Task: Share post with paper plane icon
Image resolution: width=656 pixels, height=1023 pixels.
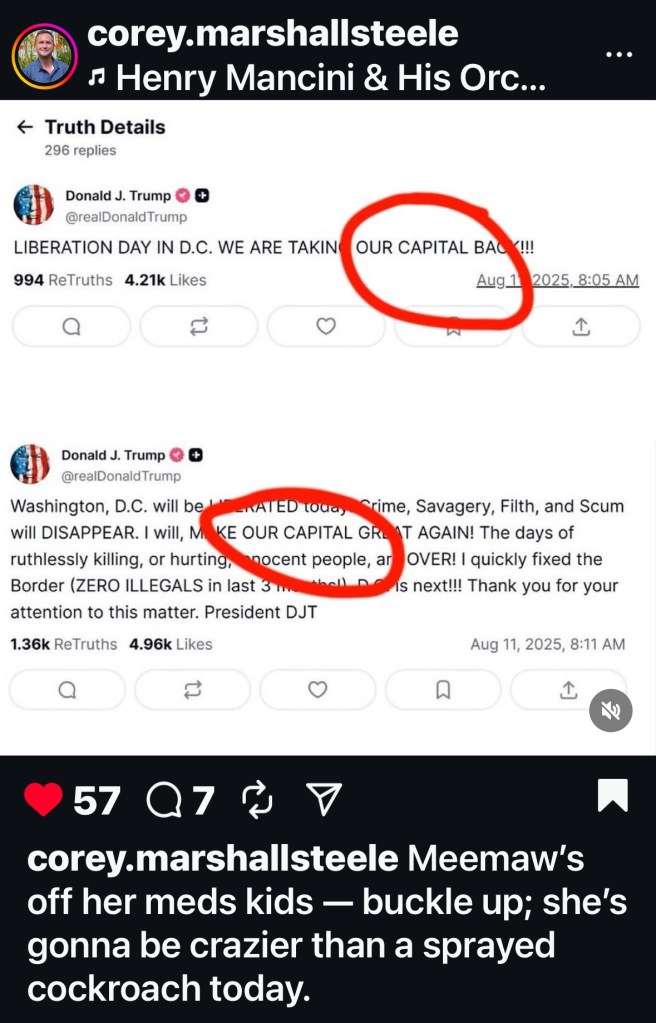Action: coord(324,799)
